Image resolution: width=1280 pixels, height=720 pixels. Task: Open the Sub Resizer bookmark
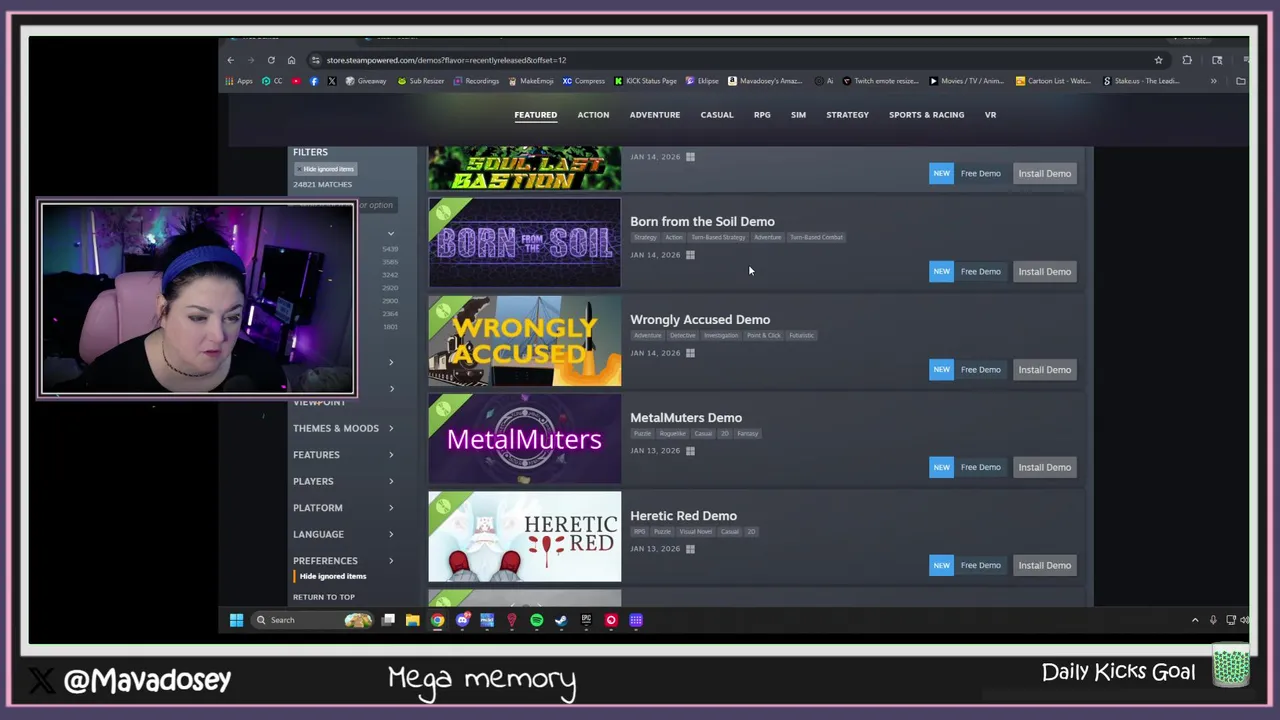click(421, 81)
